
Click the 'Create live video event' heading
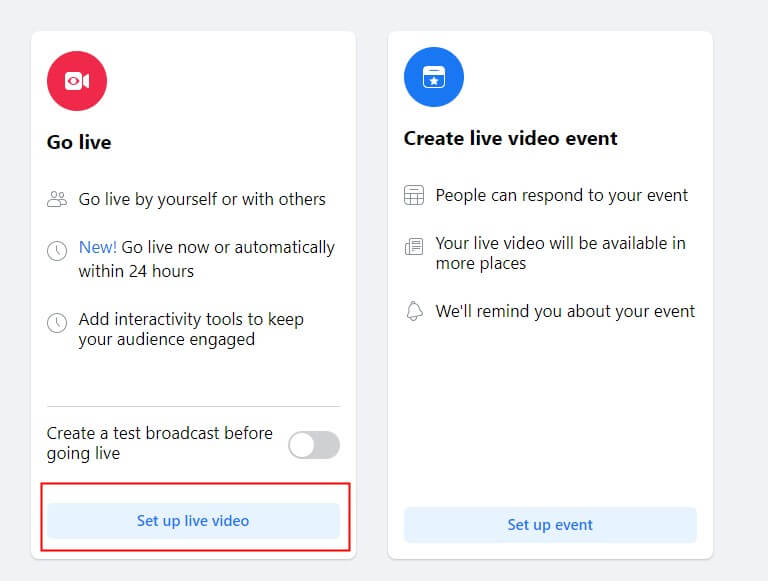pyautogui.click(x=510, y=138)
